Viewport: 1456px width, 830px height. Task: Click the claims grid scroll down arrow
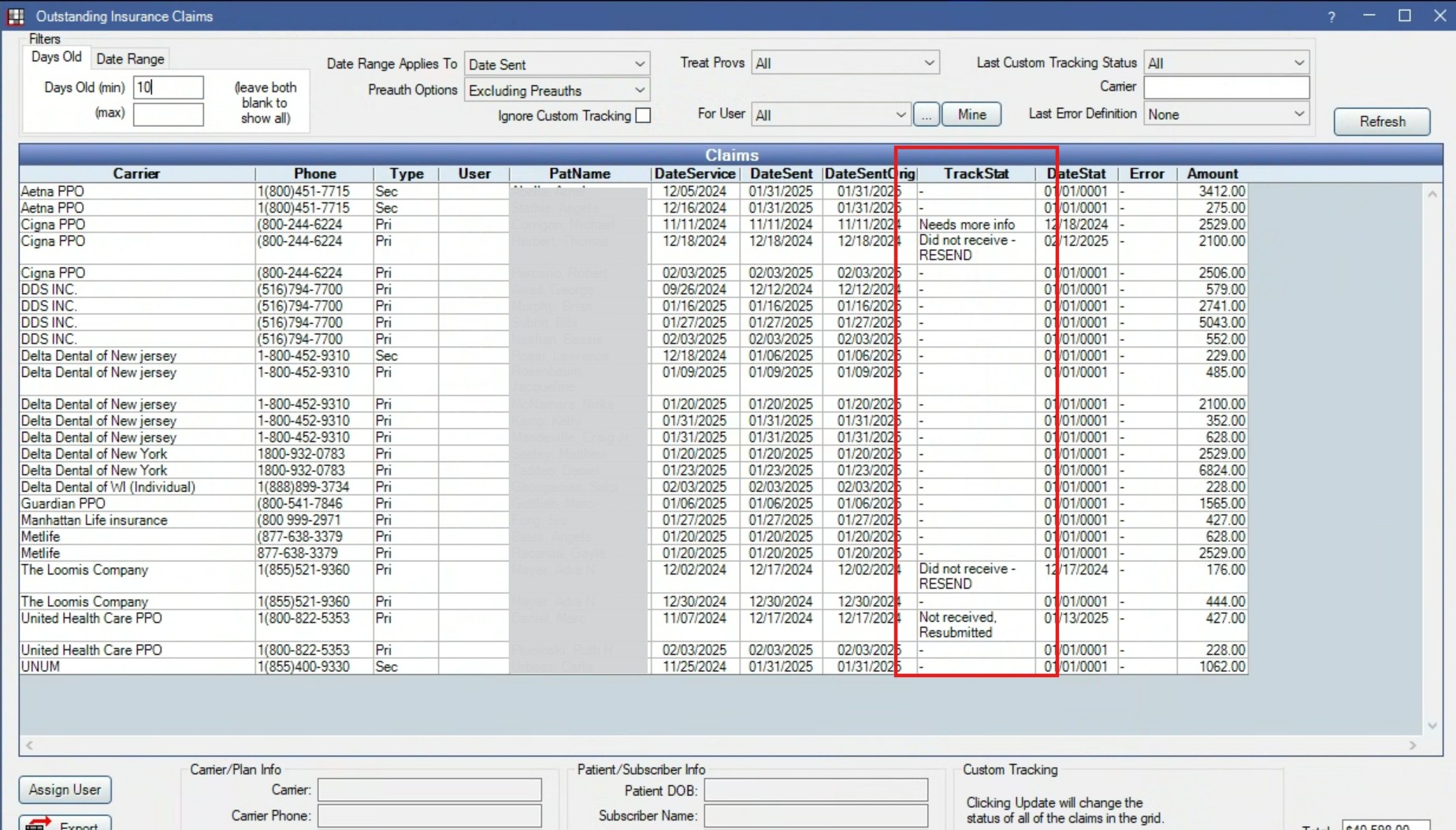[1432, 726]
